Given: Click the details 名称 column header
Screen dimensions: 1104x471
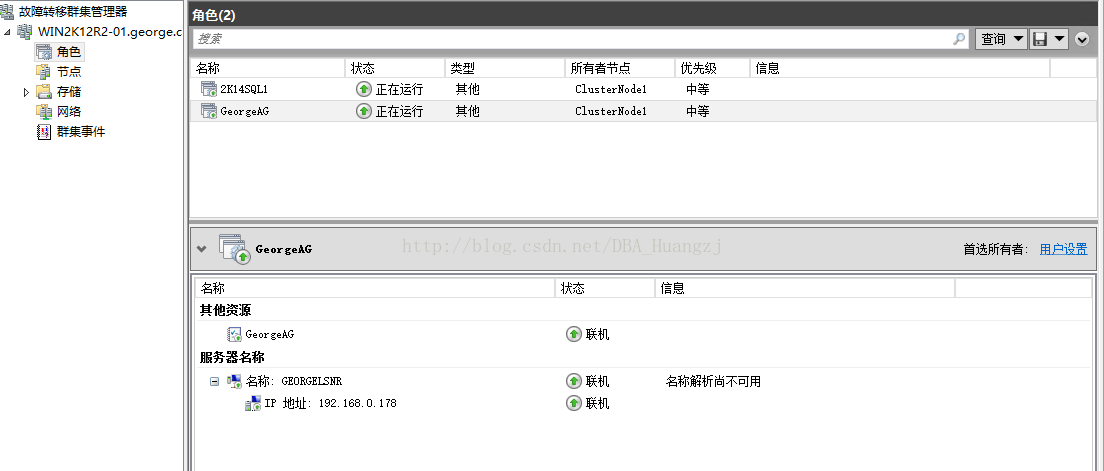Looking at the screenshot, I should coord(375,288).
